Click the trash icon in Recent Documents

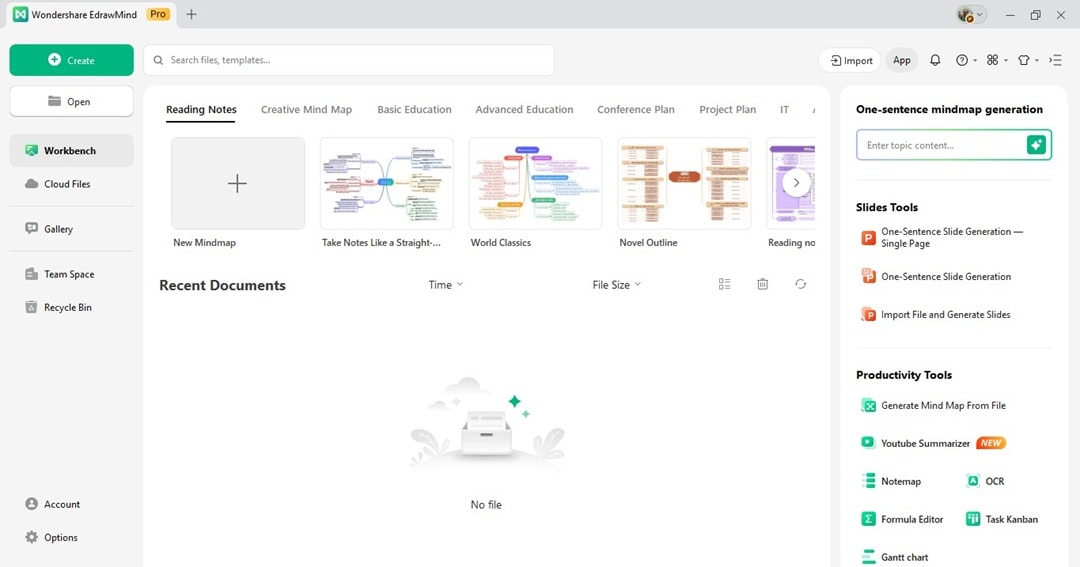click(x=762, y=284)
